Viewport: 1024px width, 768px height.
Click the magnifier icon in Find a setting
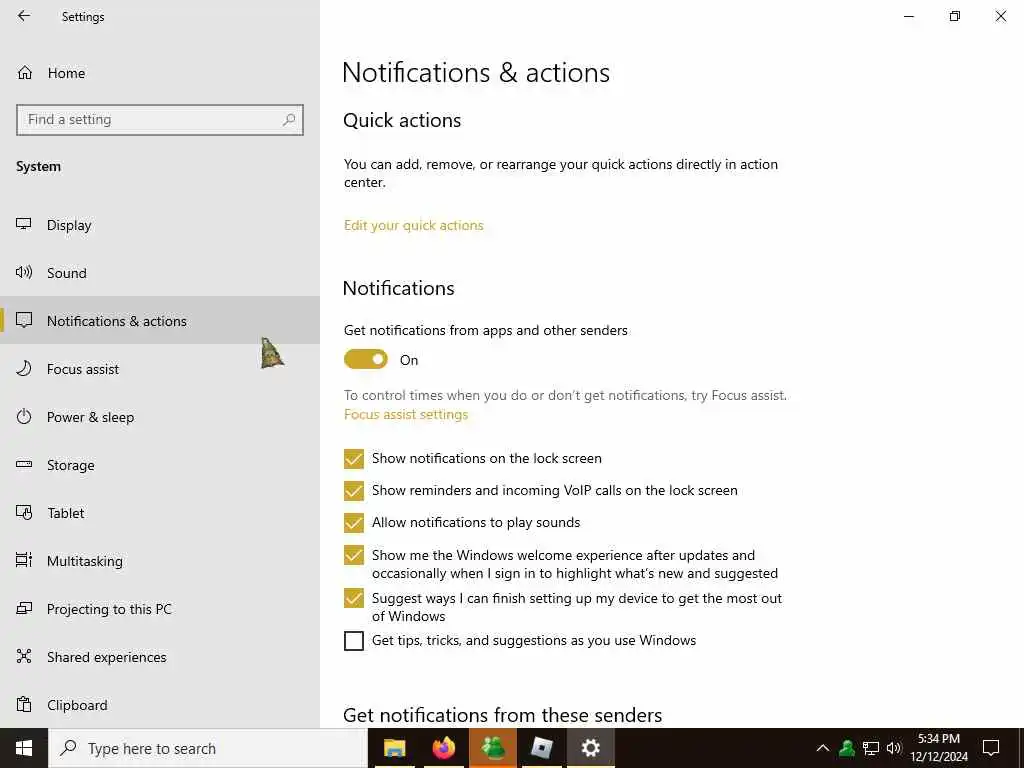[x=289, y=120]
